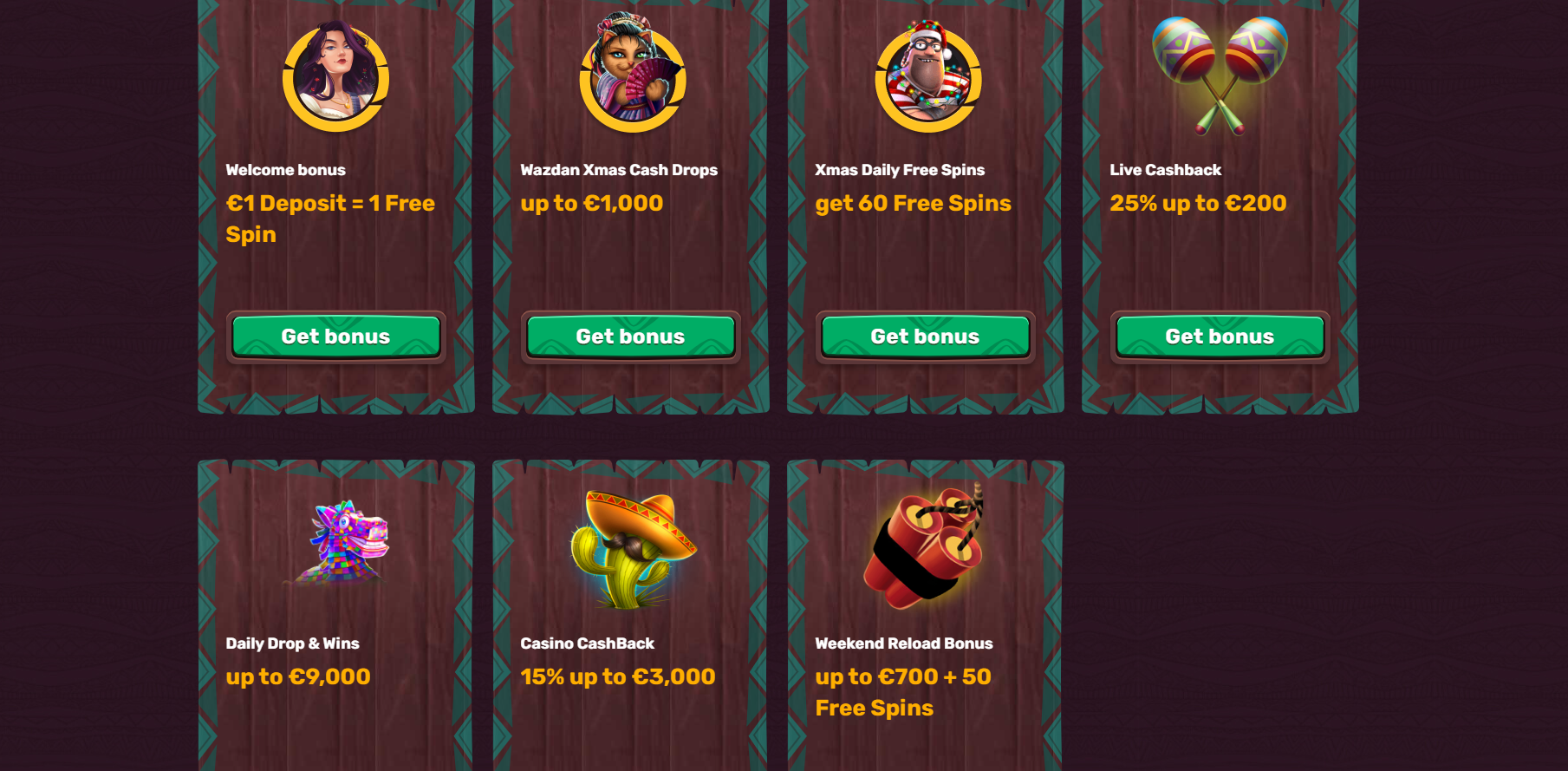Screen dimensions: 1568x771
Task: Open the Casino CashBack title
Action: point(587,644)
